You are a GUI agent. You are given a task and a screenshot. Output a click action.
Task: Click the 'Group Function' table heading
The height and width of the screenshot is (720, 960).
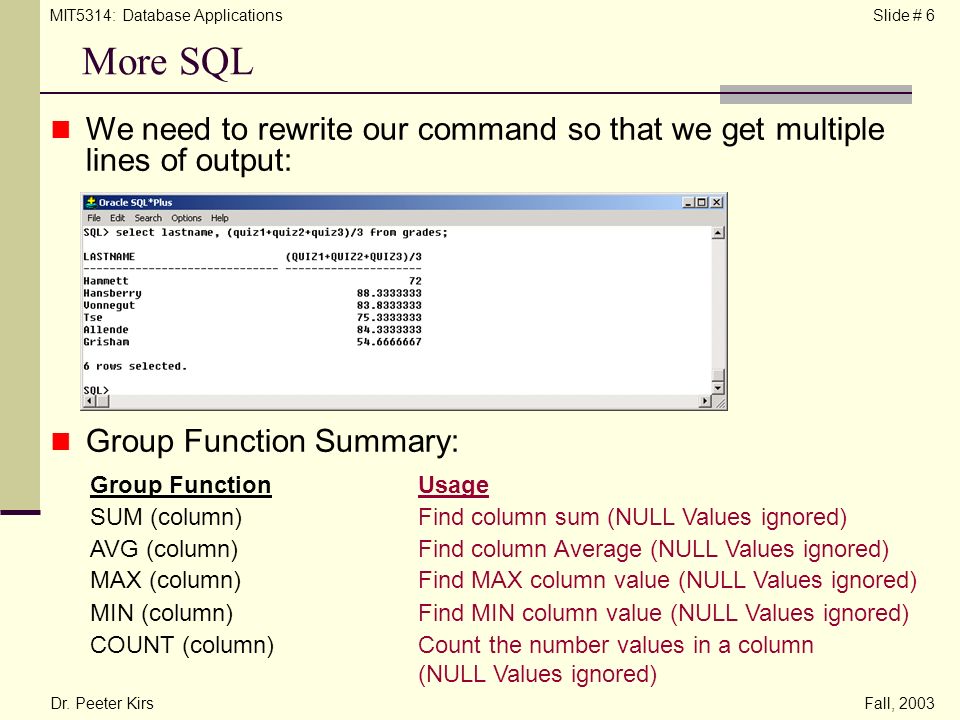pyautogui.click(x=181, y=486)
